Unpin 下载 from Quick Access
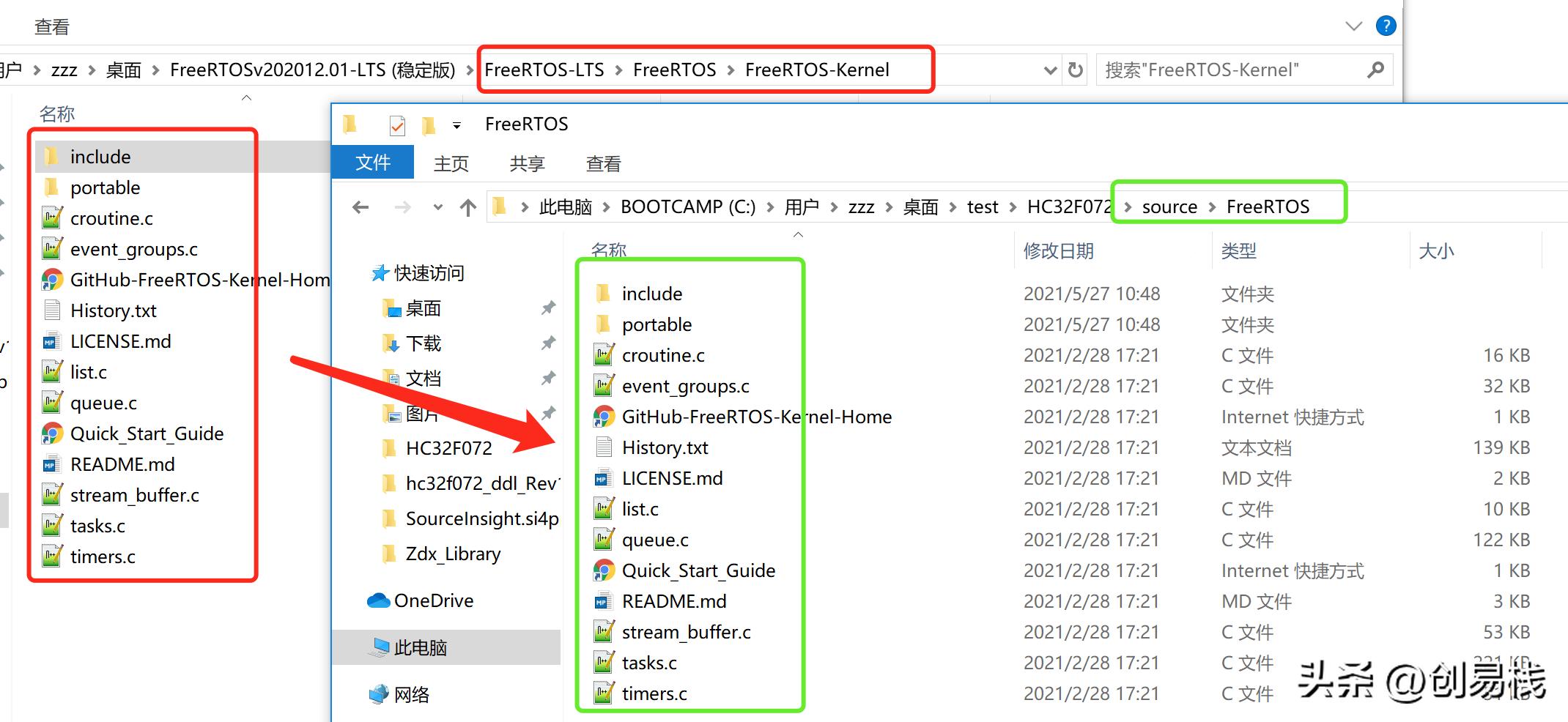 coord(548,343)
